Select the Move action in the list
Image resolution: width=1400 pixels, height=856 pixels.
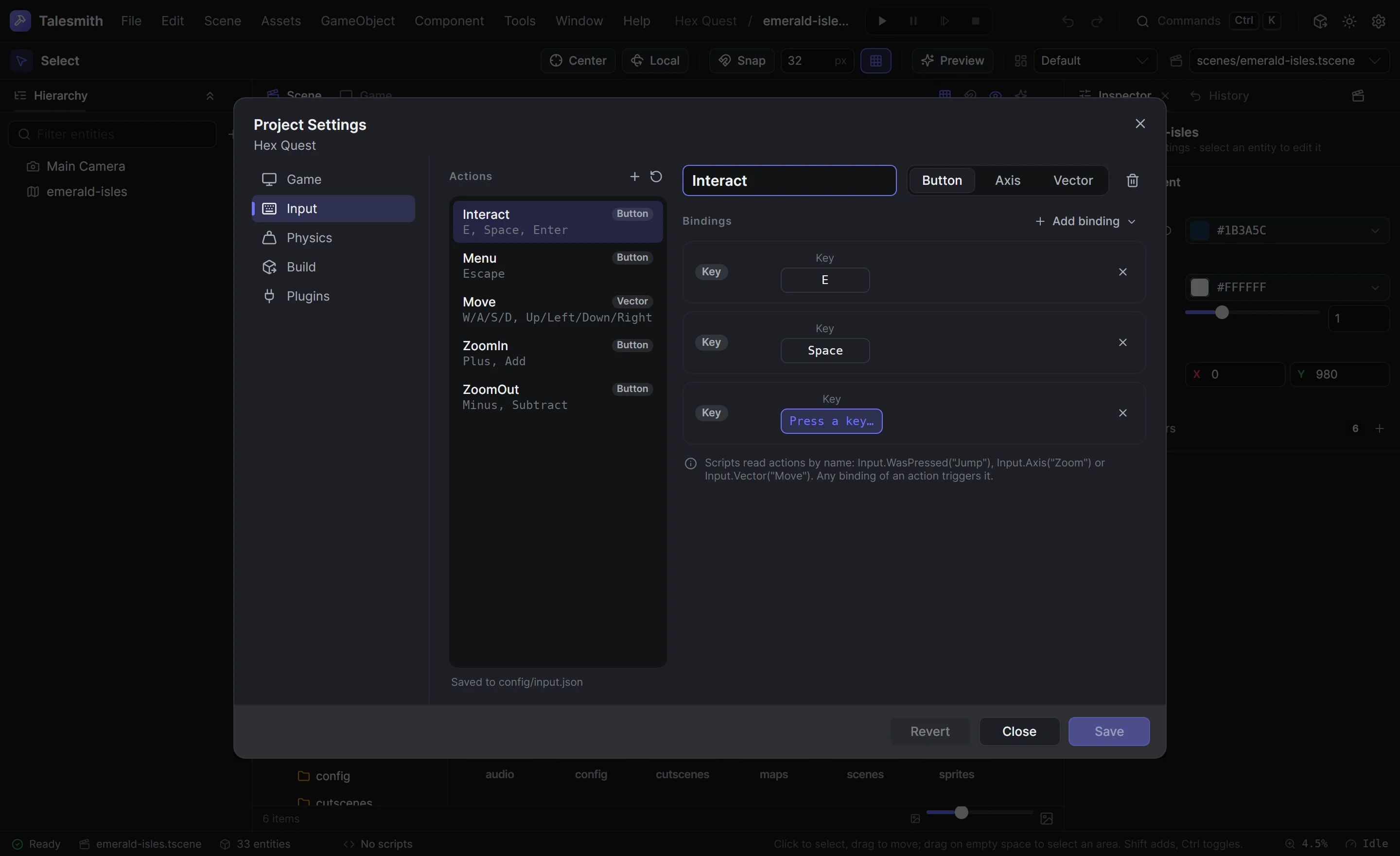click(558, 310)
